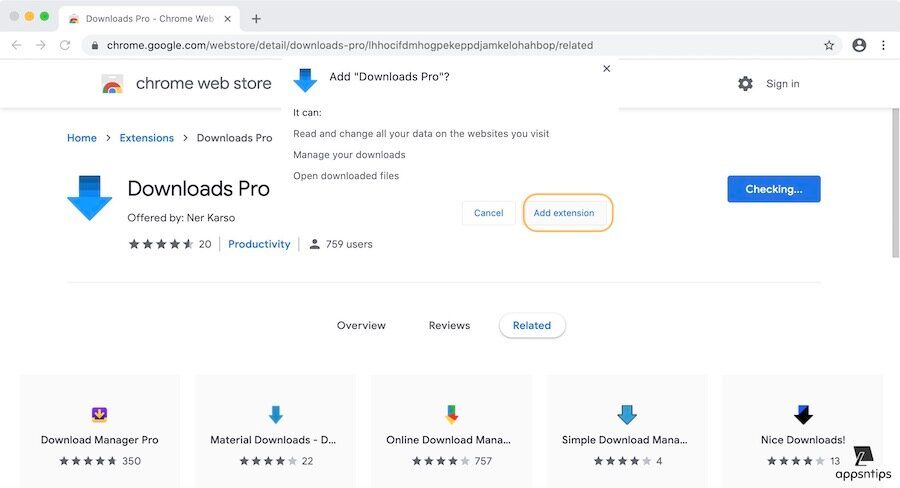
Task: Open web store settings gear
Action: point(745,84)
